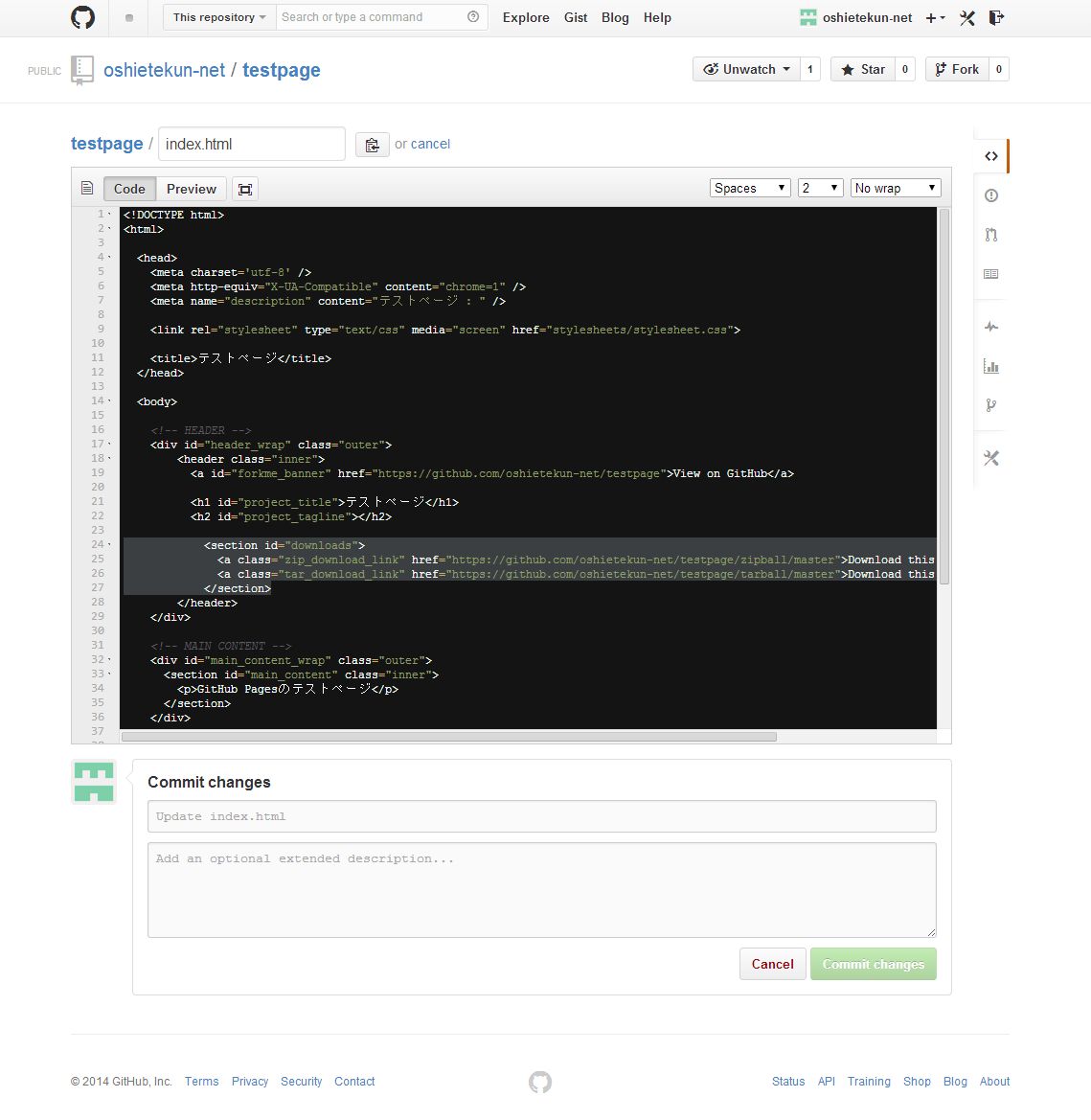The image size is (1091, 1120).
Task: Click the repository book icon
Action: point(82,70)
